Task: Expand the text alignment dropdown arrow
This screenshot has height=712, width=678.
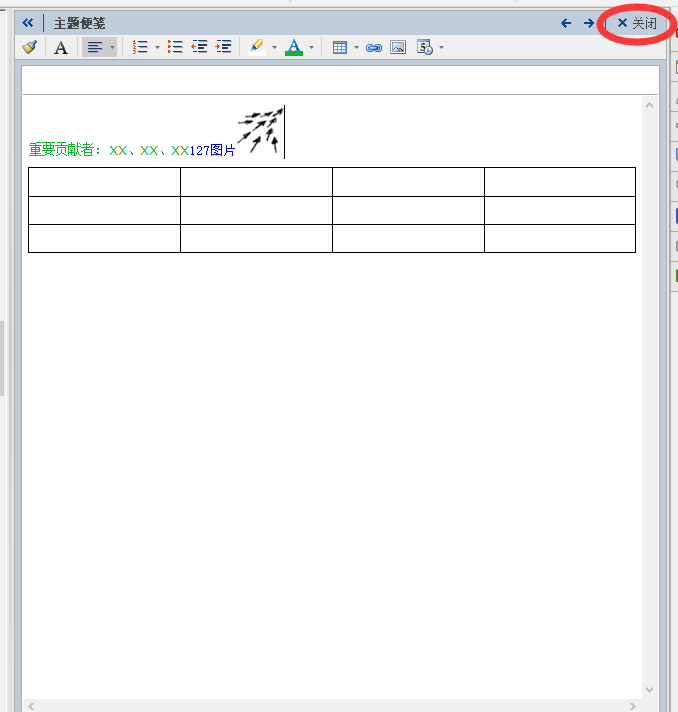Action: (112, 47)
